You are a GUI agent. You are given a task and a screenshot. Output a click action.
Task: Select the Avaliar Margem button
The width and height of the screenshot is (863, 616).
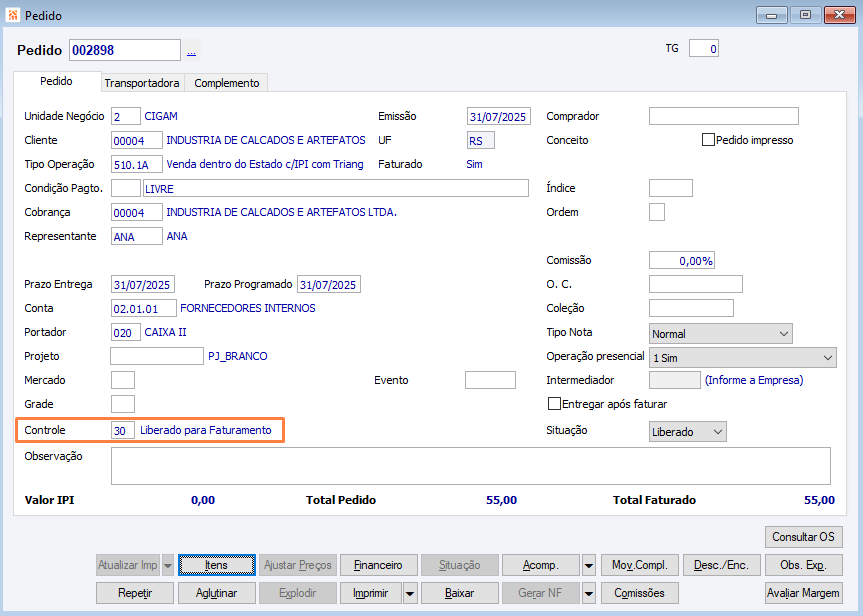click(x=804, y=593)
